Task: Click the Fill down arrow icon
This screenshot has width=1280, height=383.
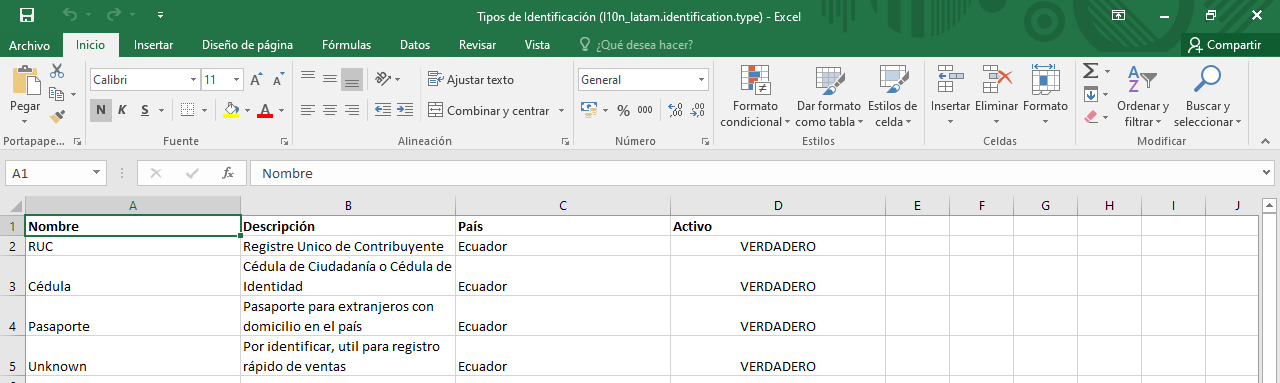Action: [1090, 94]
